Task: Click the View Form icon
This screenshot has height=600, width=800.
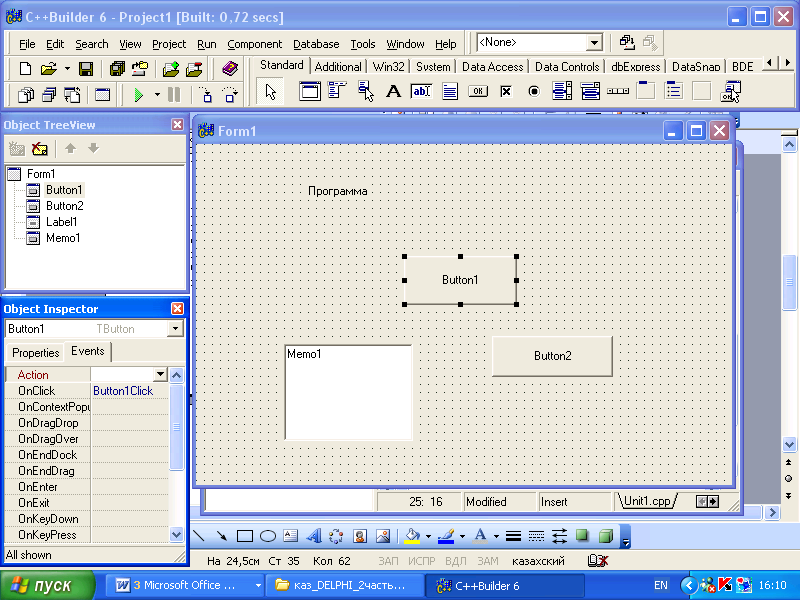Action: click(x=49, y=95)
